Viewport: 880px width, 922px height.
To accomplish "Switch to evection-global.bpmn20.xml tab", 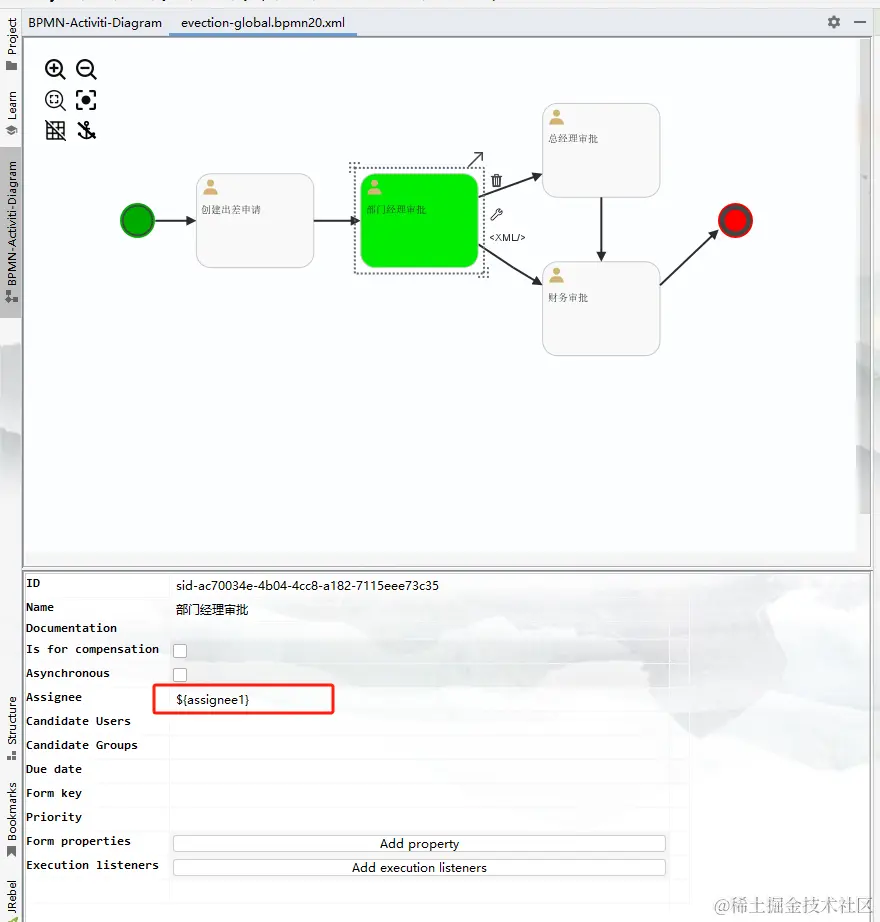I will pos(263,23).
